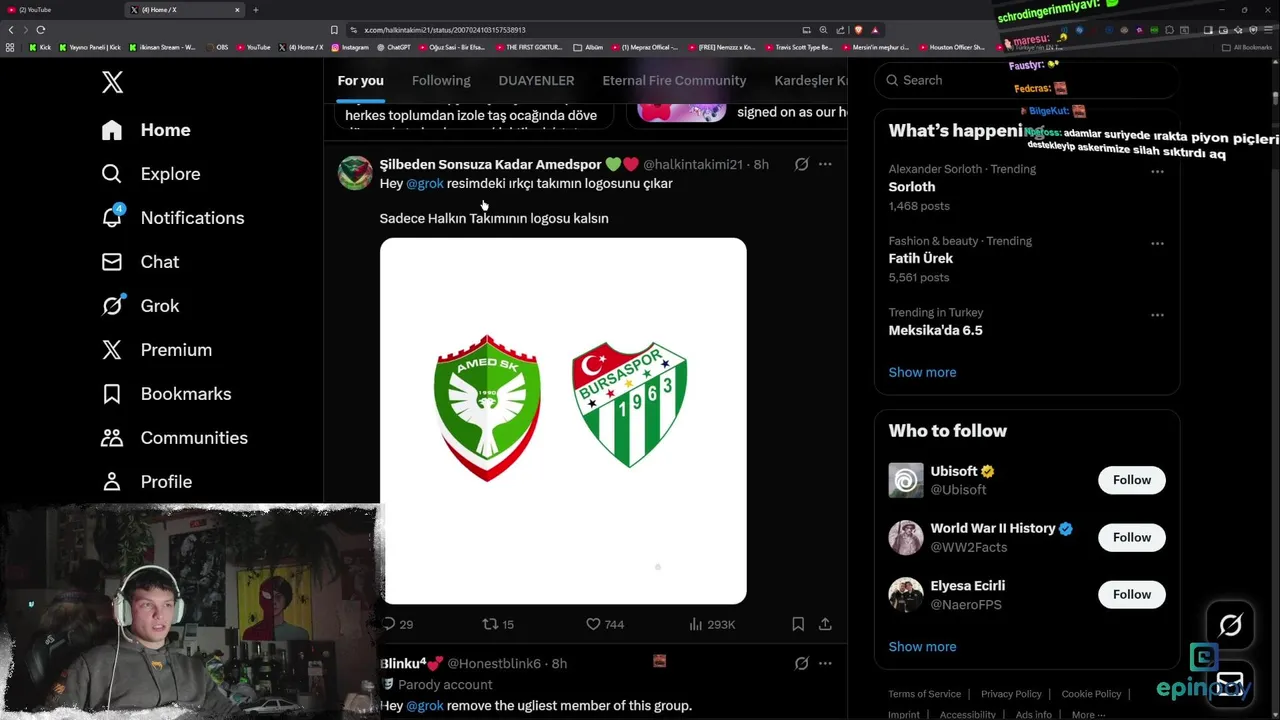Follow the World War II History account
This screenshot has height=720, width=1280.
1132,537
